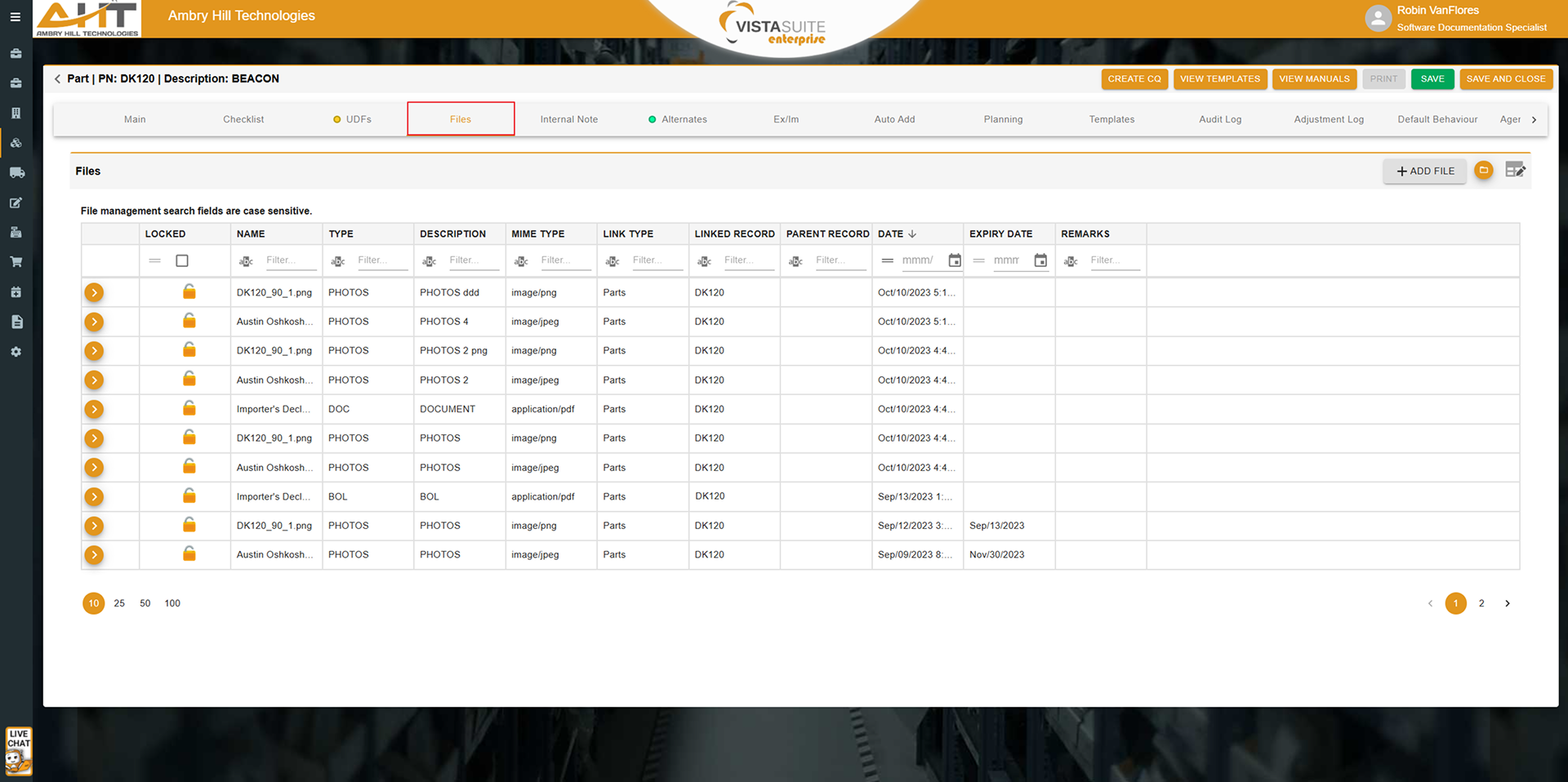Toggle lock on the PHOTOS ddd file
Viewport: 1568px width, 782px height.
click(189, 291)
